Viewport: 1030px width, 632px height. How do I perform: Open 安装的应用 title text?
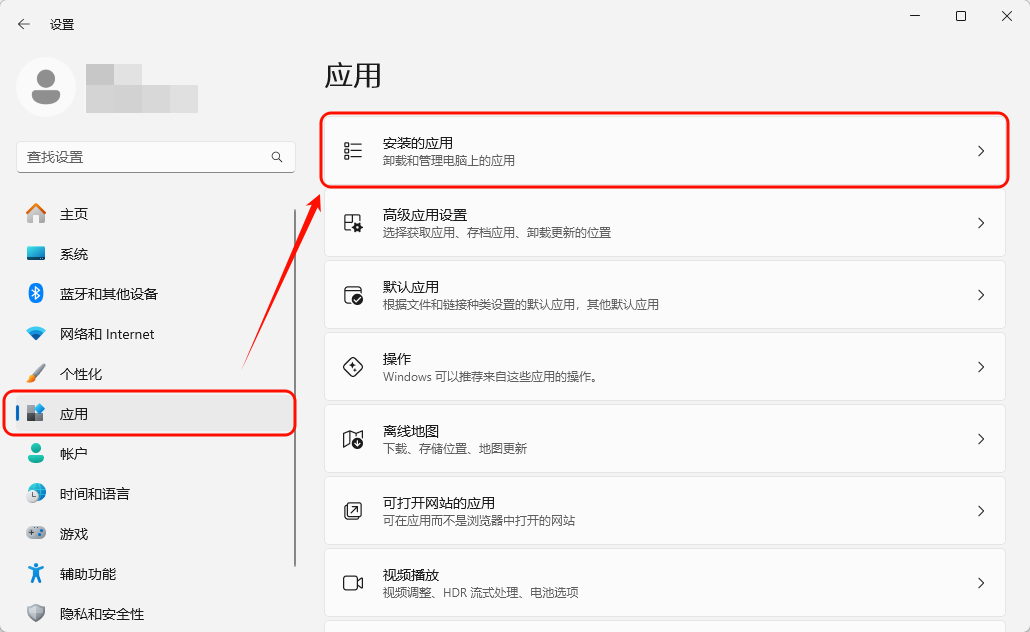click(418, 143)
